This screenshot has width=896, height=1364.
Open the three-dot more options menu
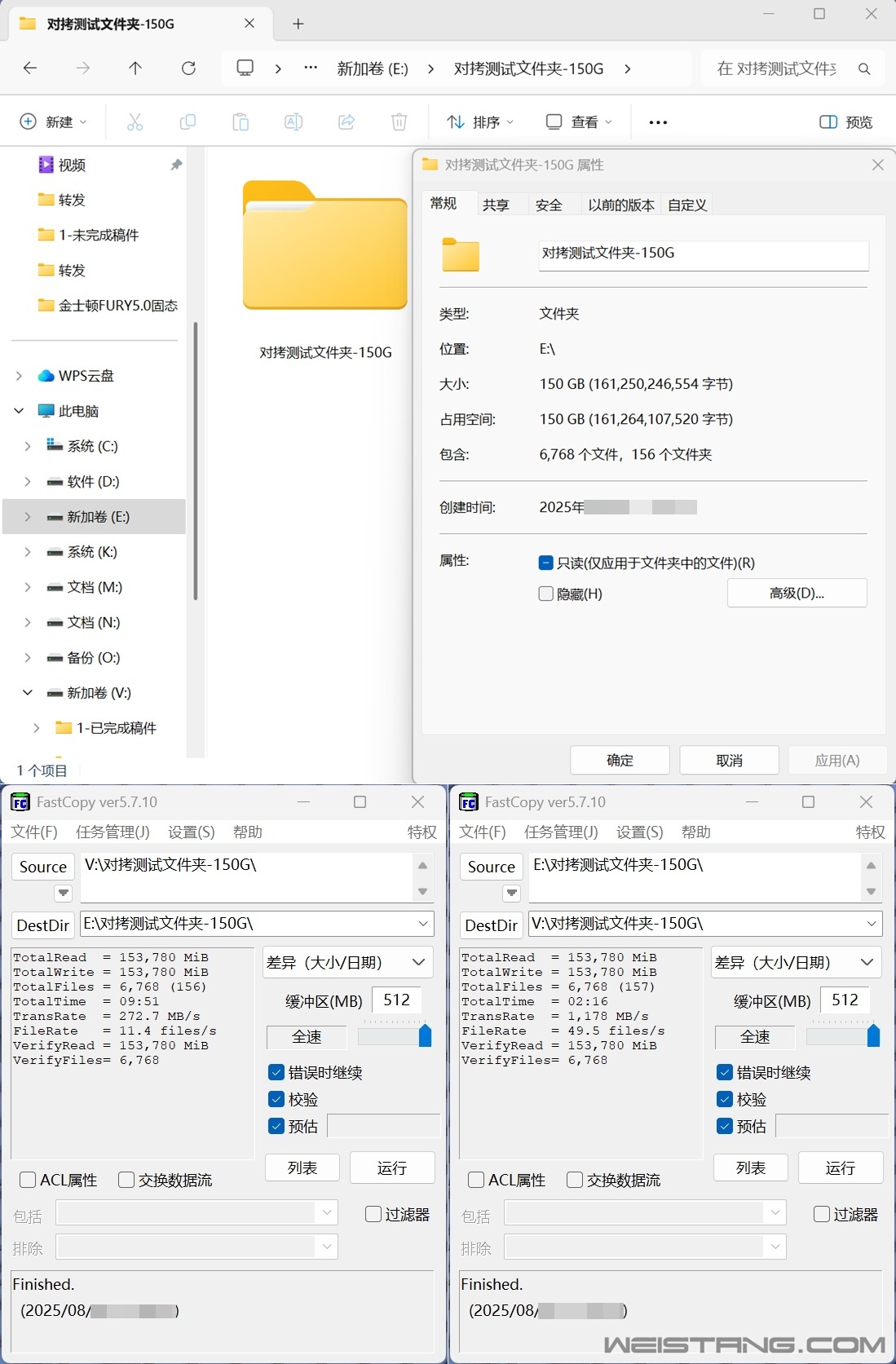pyautogui.click(x=658, y=122)
